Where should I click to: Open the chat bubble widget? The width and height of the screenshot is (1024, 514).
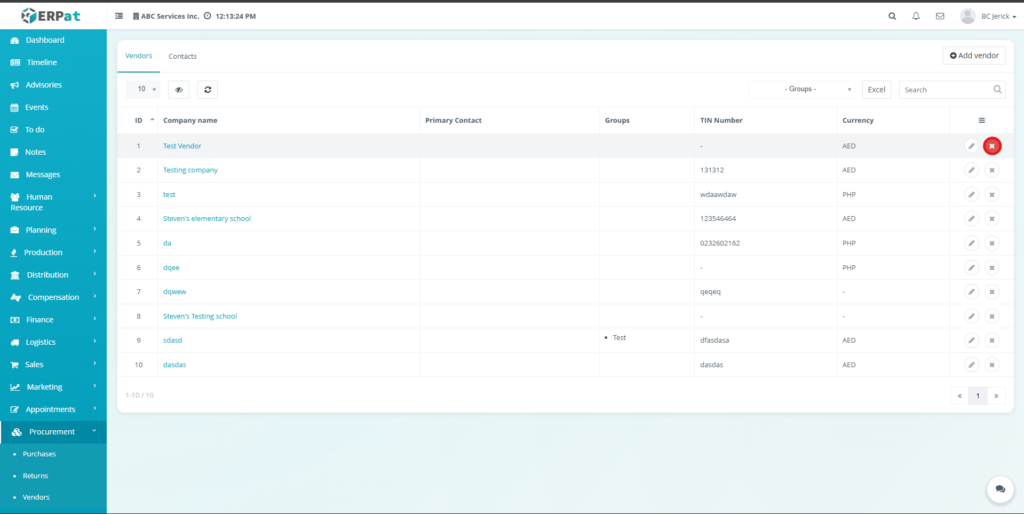click(999, 489)
